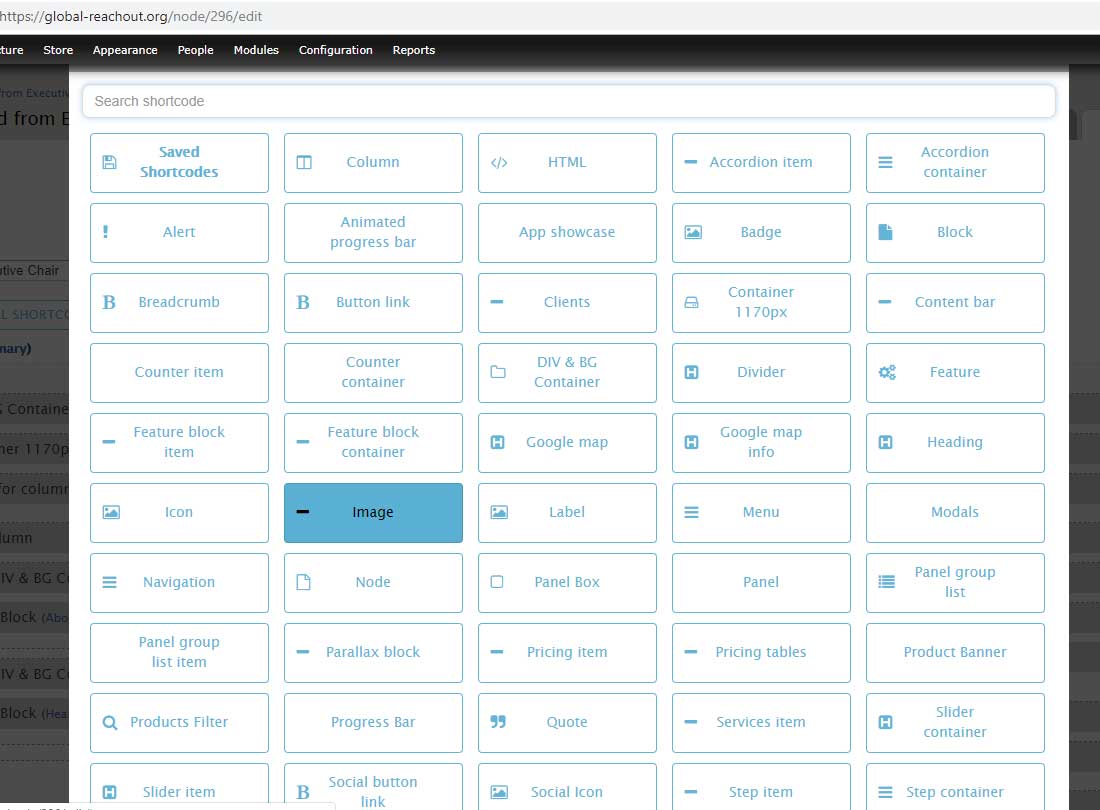Click the browser URL address text
The width and height of the screenshot is (1100, 810).
[x=131, y=16]
